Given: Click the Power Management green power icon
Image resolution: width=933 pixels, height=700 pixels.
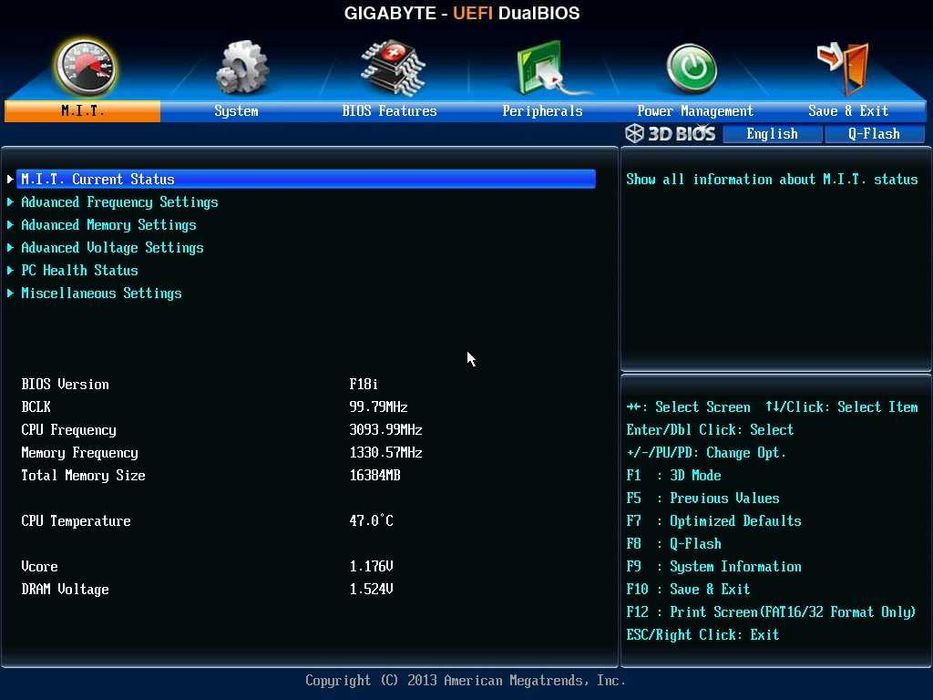Looking at the screenshot, I should 691,68.
